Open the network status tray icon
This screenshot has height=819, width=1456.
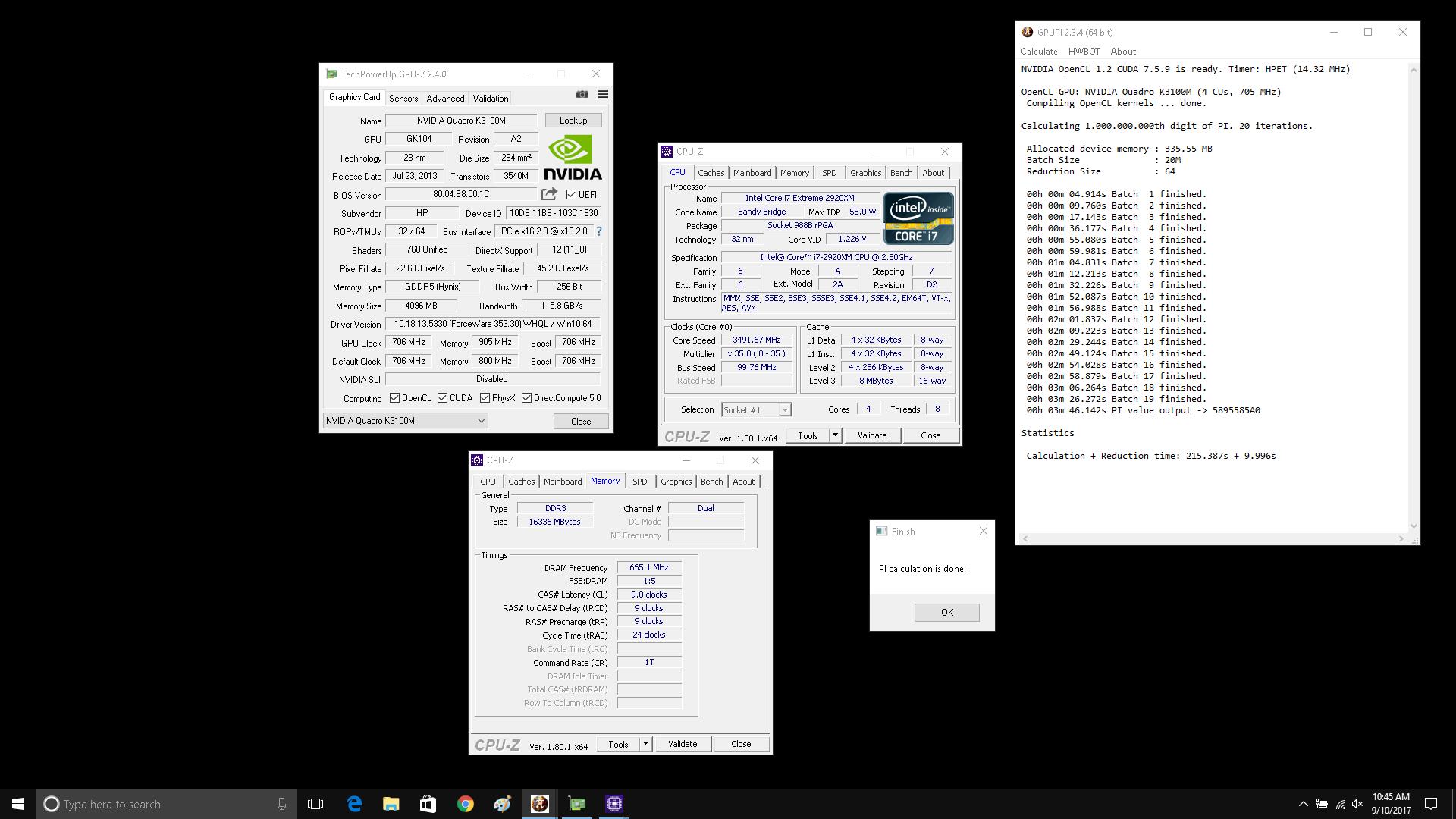point(1340,804)
